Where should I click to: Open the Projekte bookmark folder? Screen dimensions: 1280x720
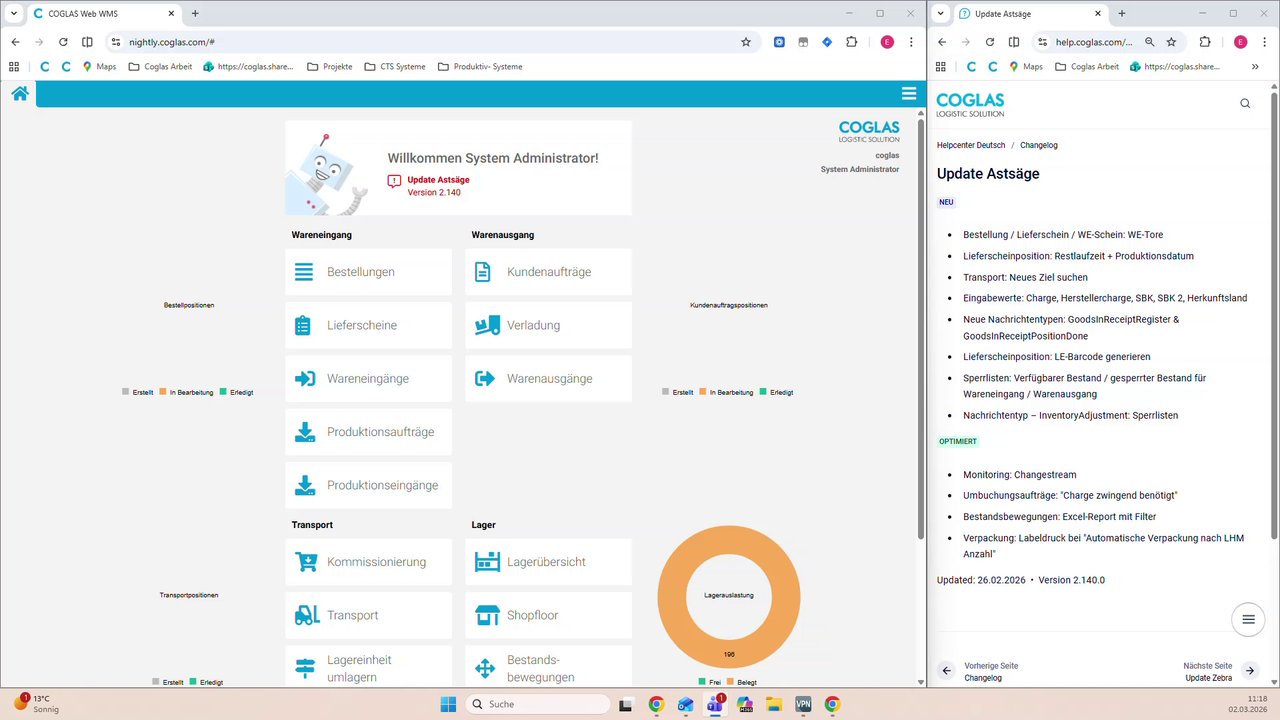point(329,67)
